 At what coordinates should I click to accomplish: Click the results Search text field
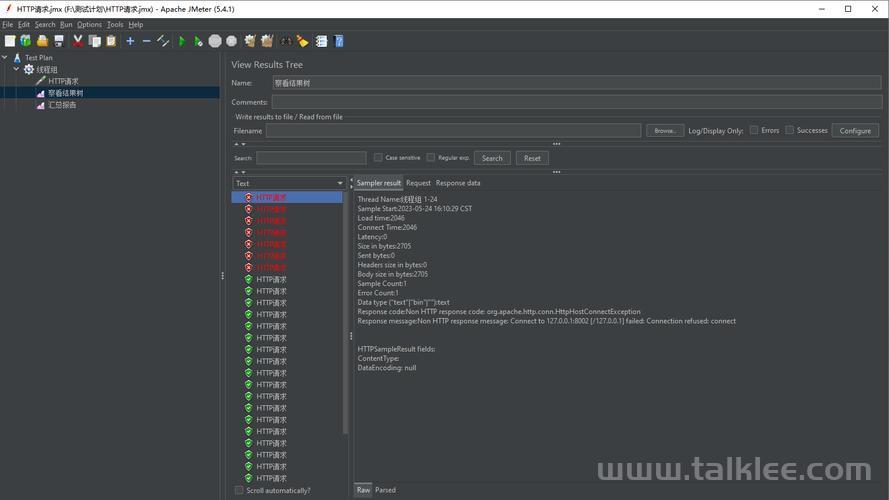pos(311,158)
